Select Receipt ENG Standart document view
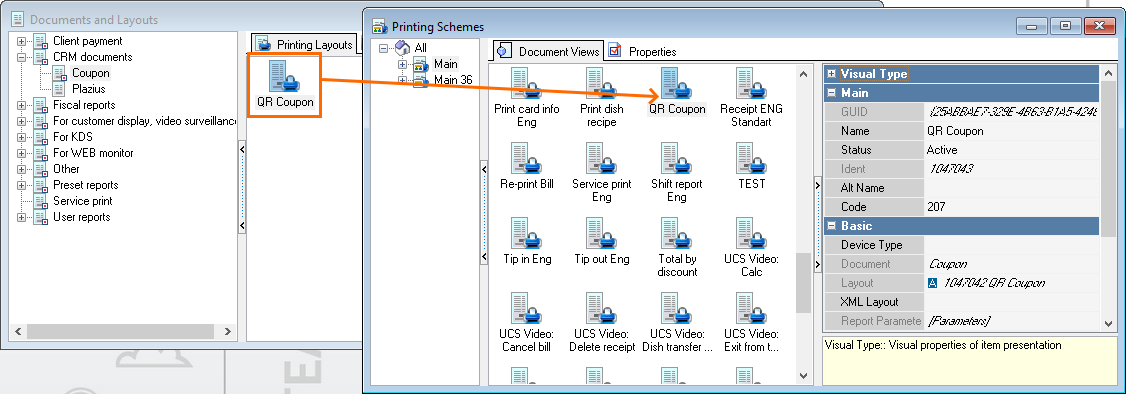 (751, 98)
